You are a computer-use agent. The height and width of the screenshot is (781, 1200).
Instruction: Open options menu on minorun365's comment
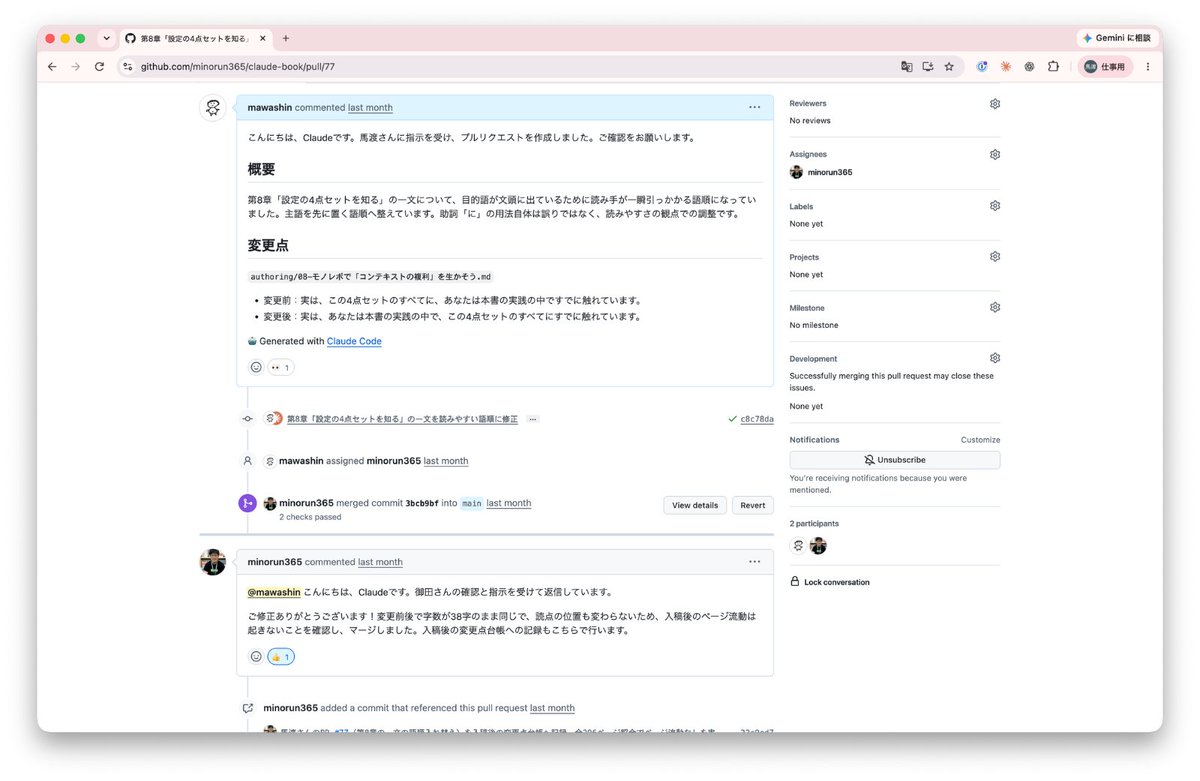pos(754,562)
